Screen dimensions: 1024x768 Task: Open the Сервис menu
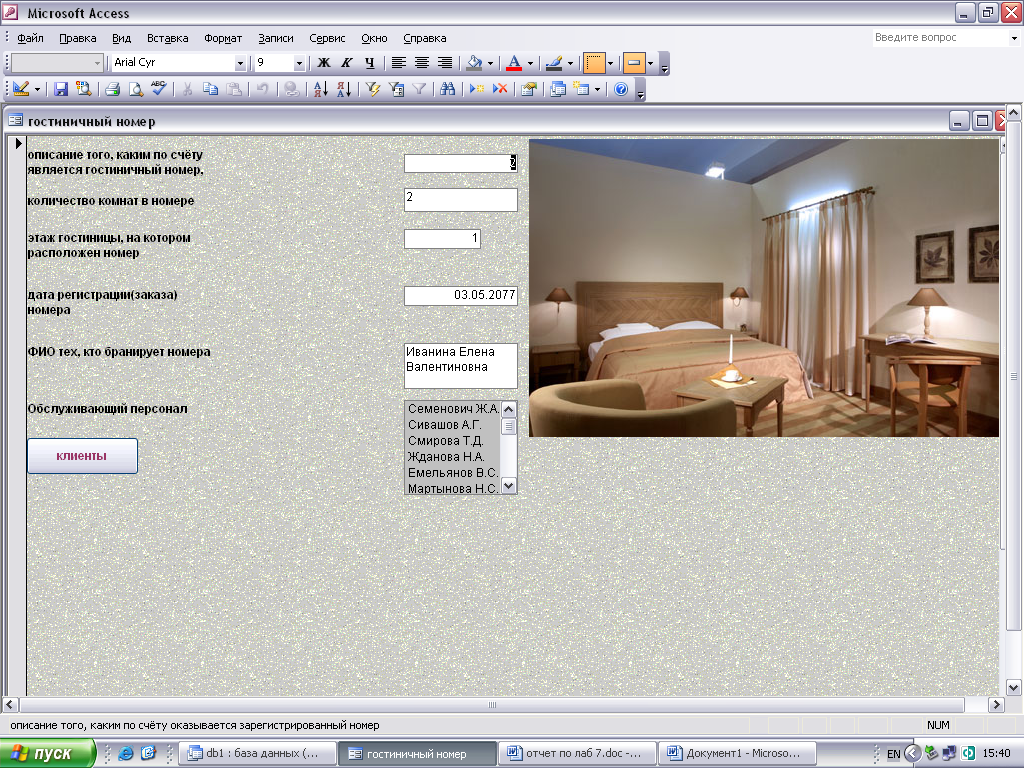(x=327, y=38)
